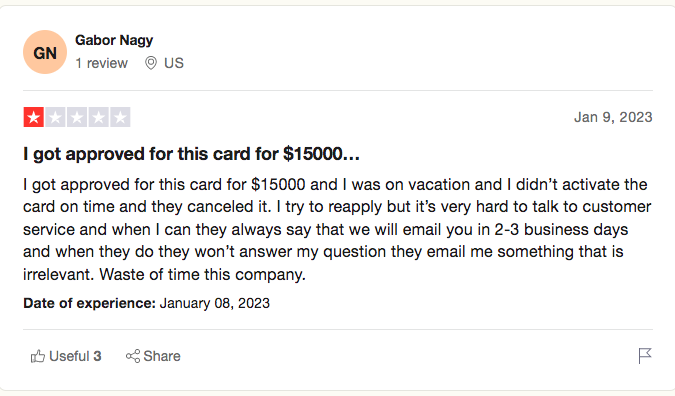Click the 'Date of experience' line

pyautogui.click(x=146, y=303)
